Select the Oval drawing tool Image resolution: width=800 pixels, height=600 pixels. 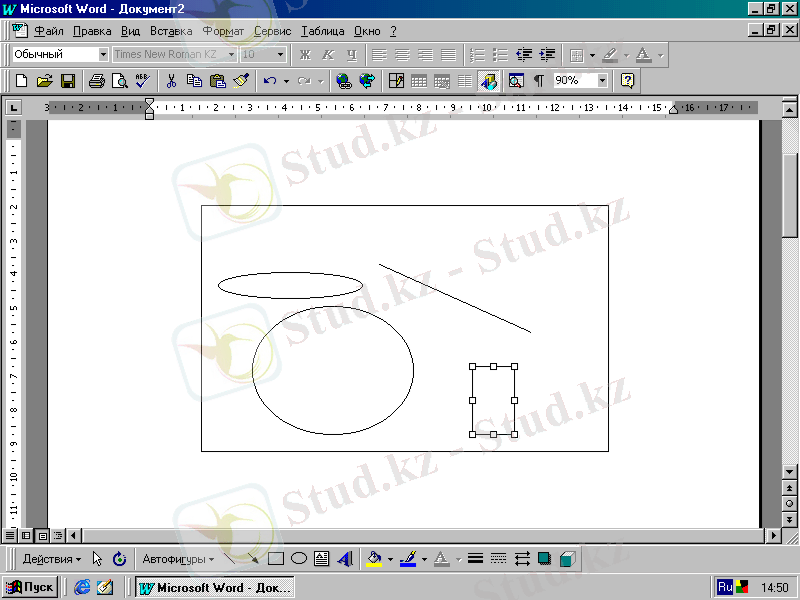(298, 559)
